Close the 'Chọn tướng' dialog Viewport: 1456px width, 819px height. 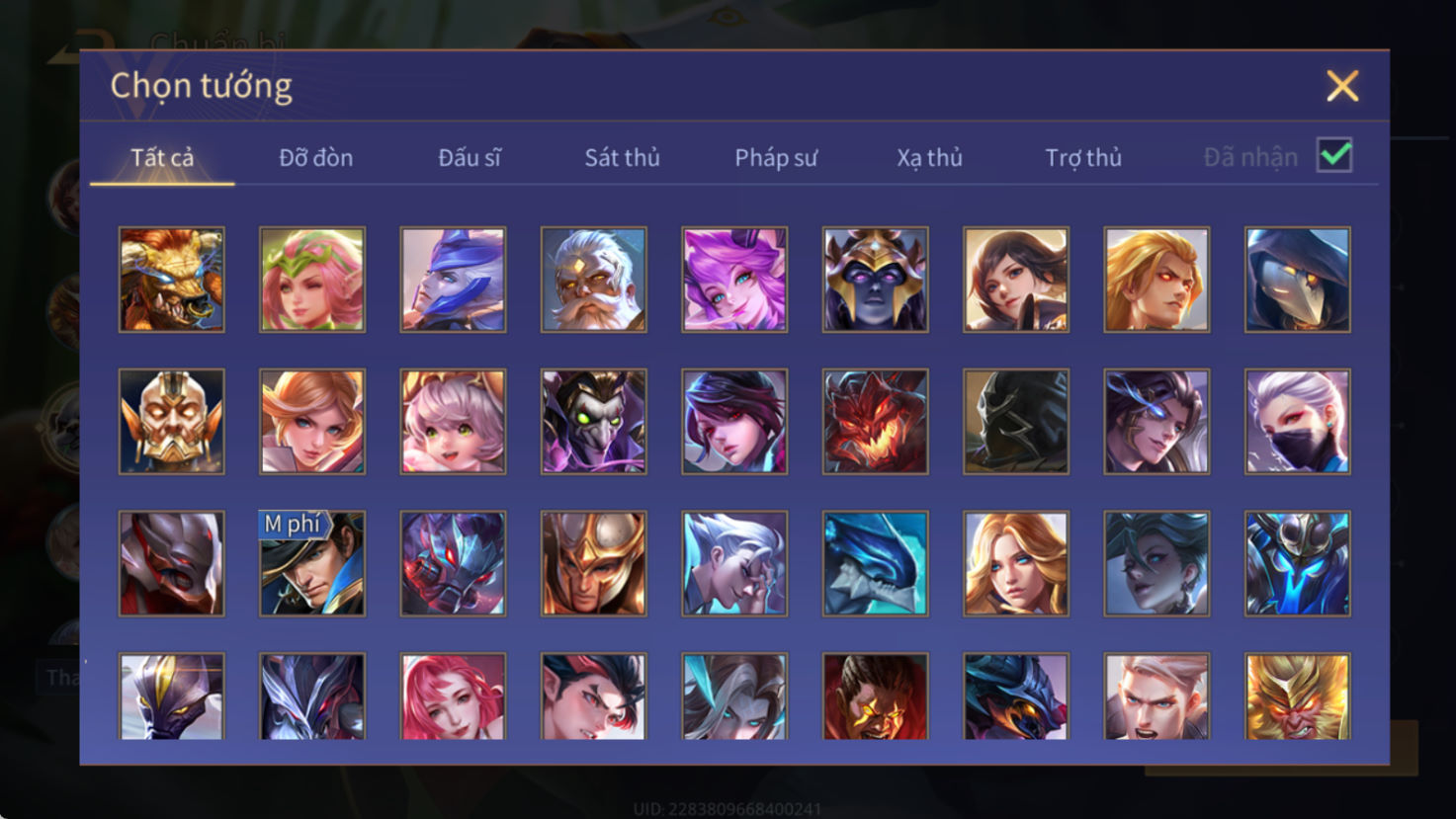[1342, 86]
